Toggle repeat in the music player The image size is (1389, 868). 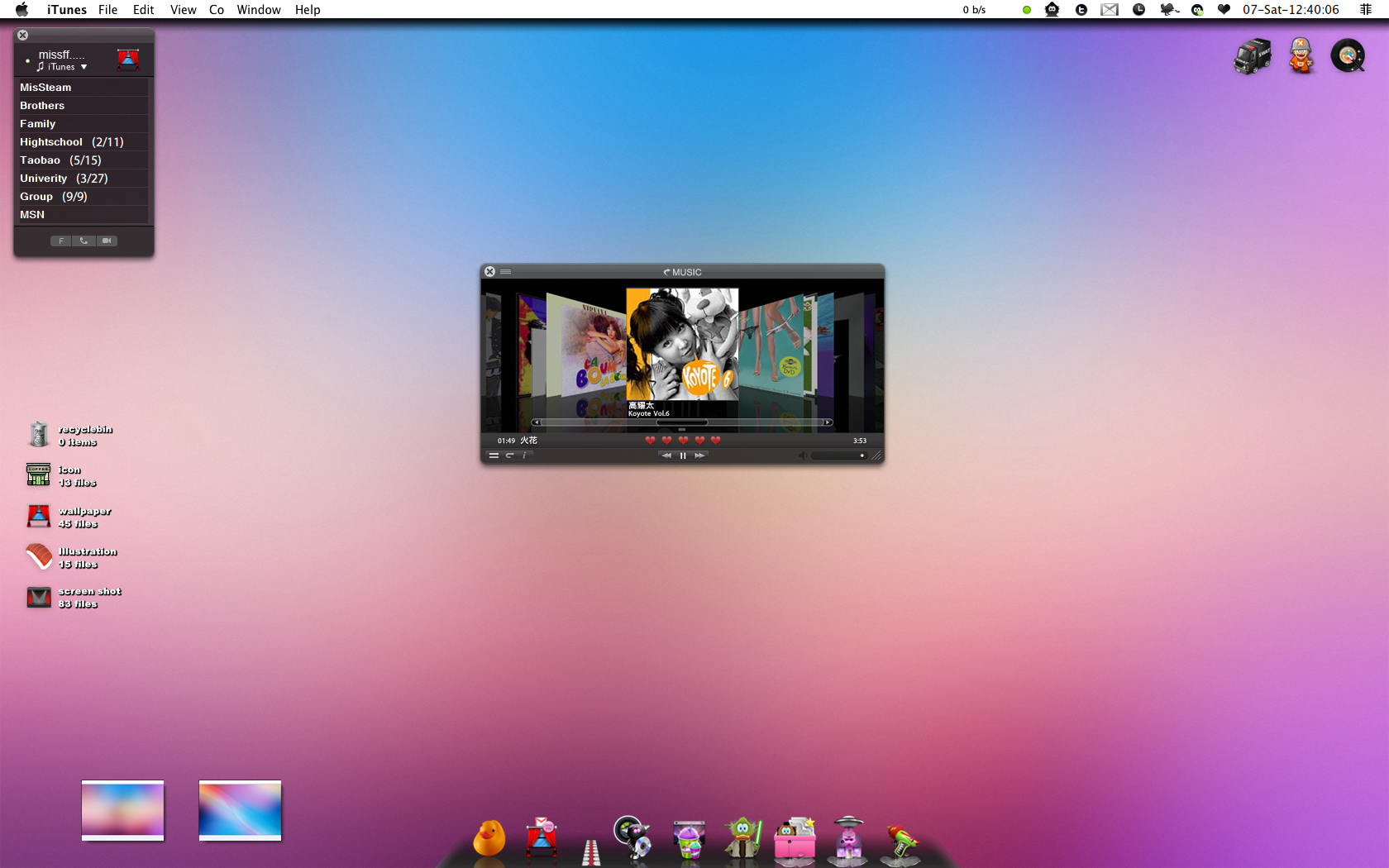click(x=510, y=455)
